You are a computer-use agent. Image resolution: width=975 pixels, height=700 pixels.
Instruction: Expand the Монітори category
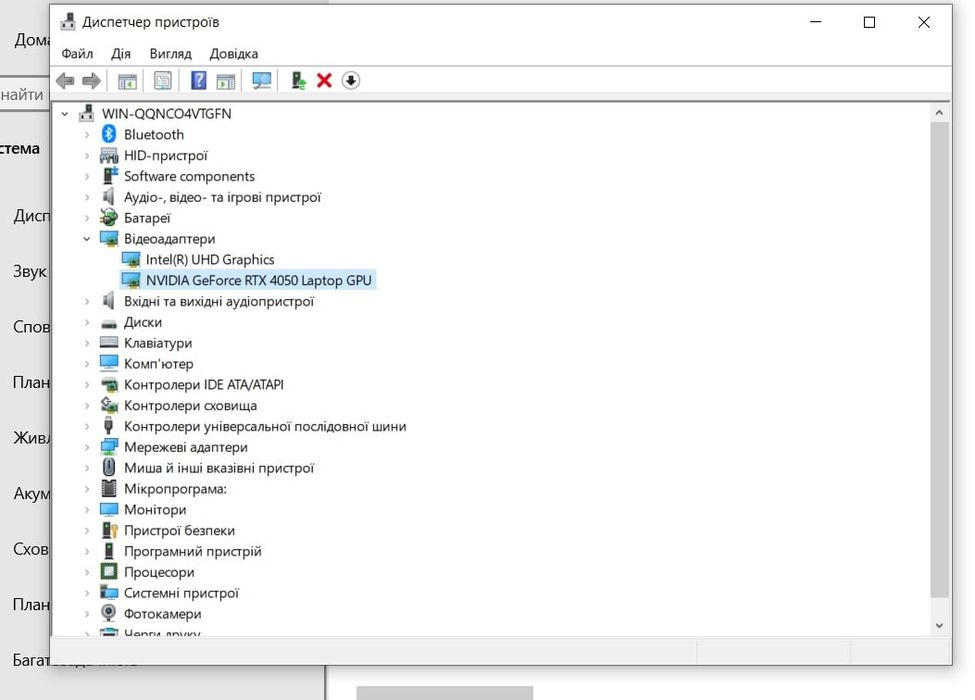[87, 510]
